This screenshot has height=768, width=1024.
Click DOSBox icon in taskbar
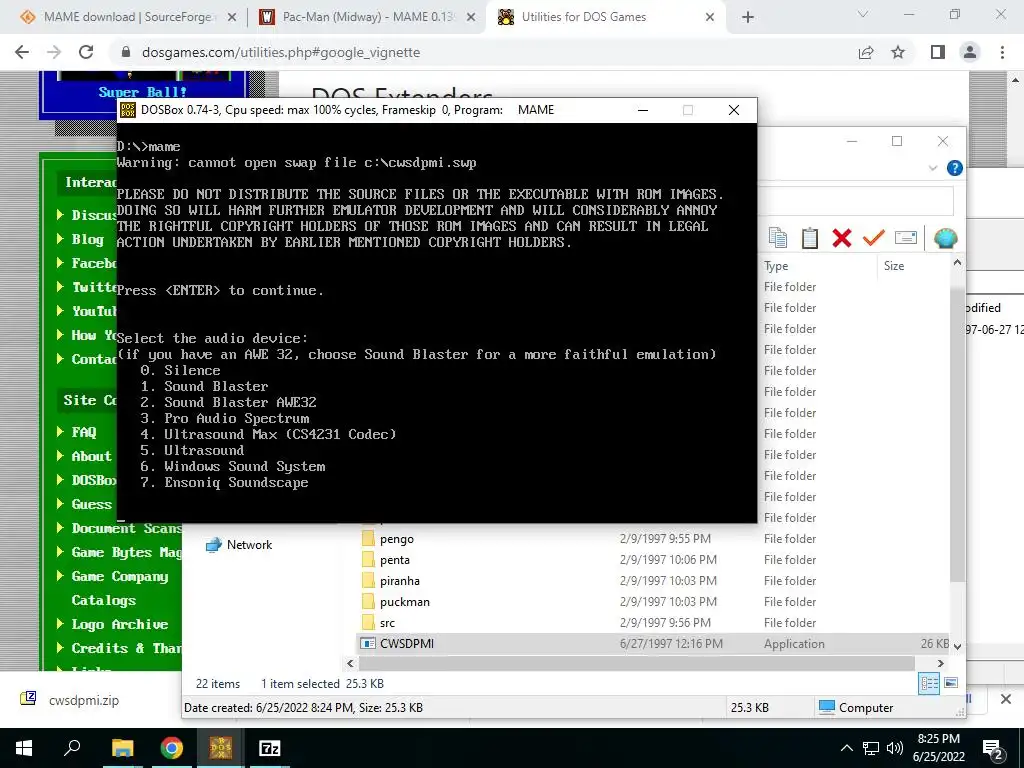tap(221, 748)
